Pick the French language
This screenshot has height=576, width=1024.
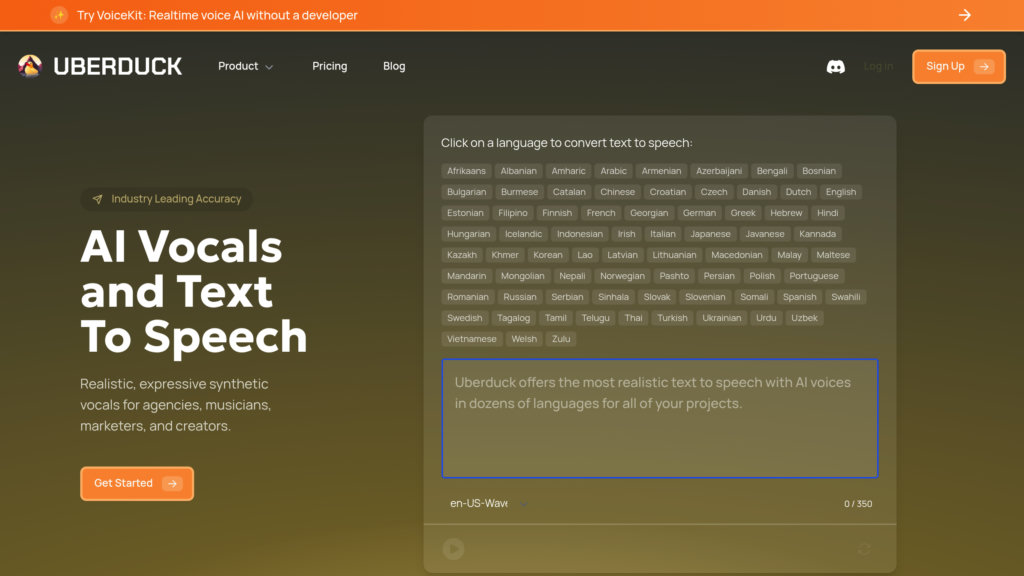tap(601, 213)
